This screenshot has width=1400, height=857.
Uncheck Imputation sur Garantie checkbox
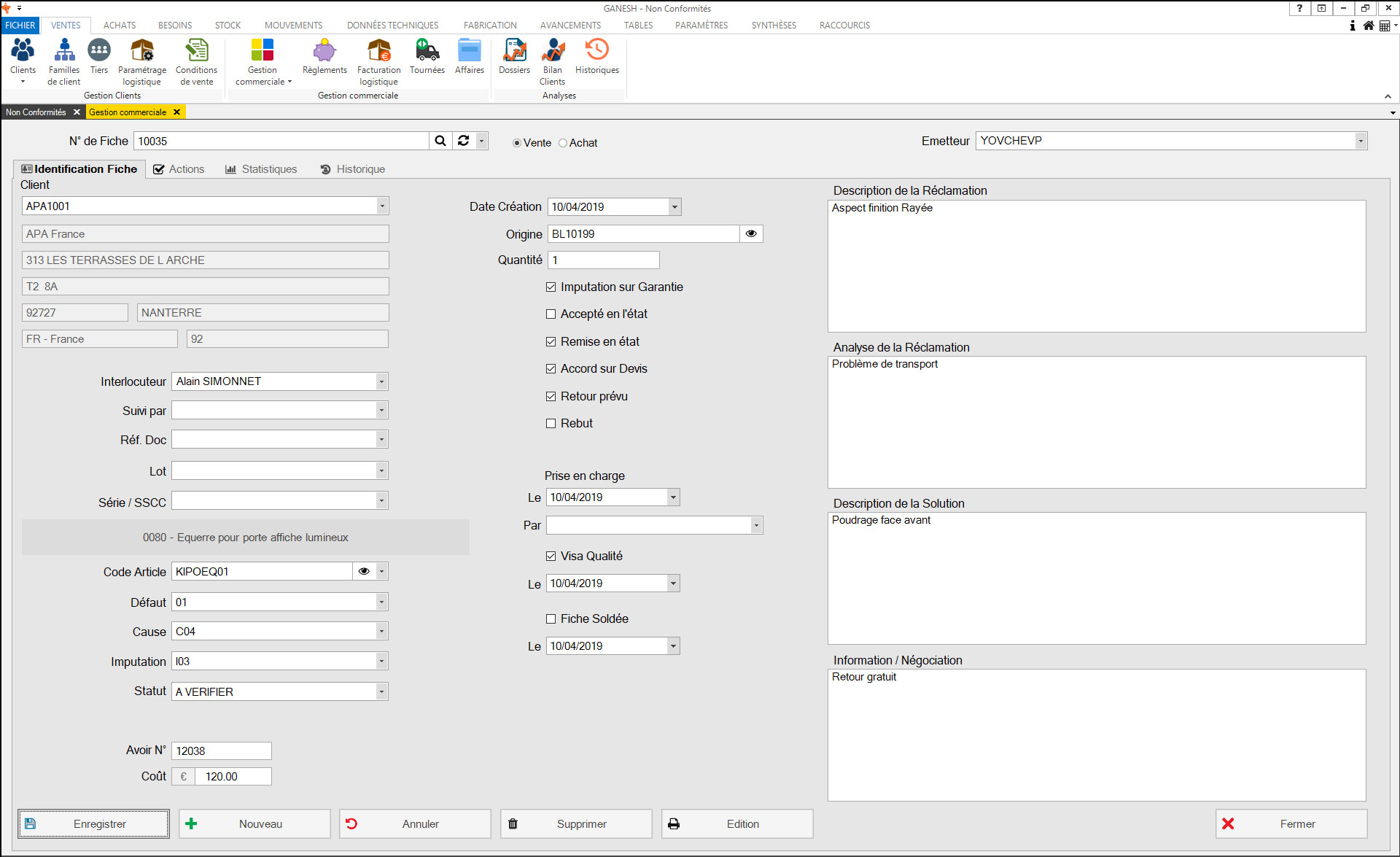pyautogui.click(x=551, y=287)
